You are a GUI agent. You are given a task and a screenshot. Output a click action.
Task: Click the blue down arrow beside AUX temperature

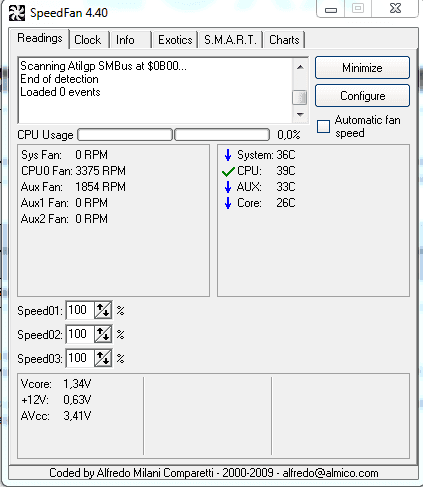[x=228, y=187]
